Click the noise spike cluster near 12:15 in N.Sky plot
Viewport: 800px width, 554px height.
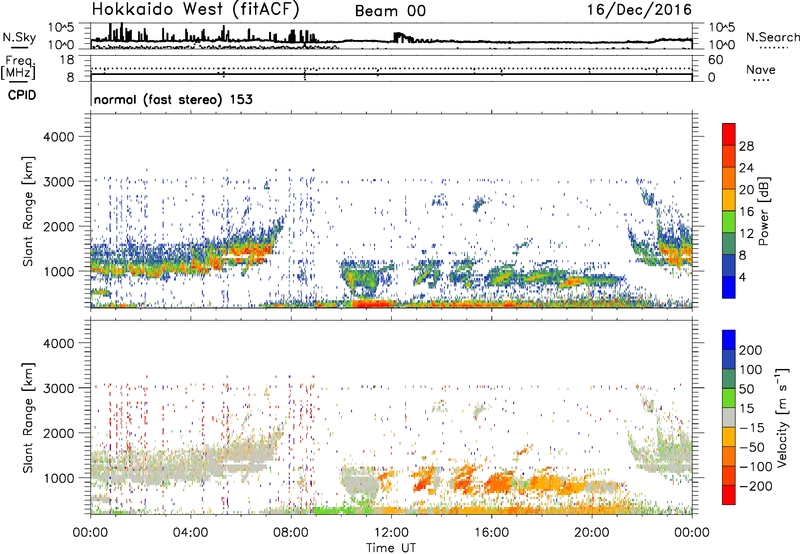(403, 38)
